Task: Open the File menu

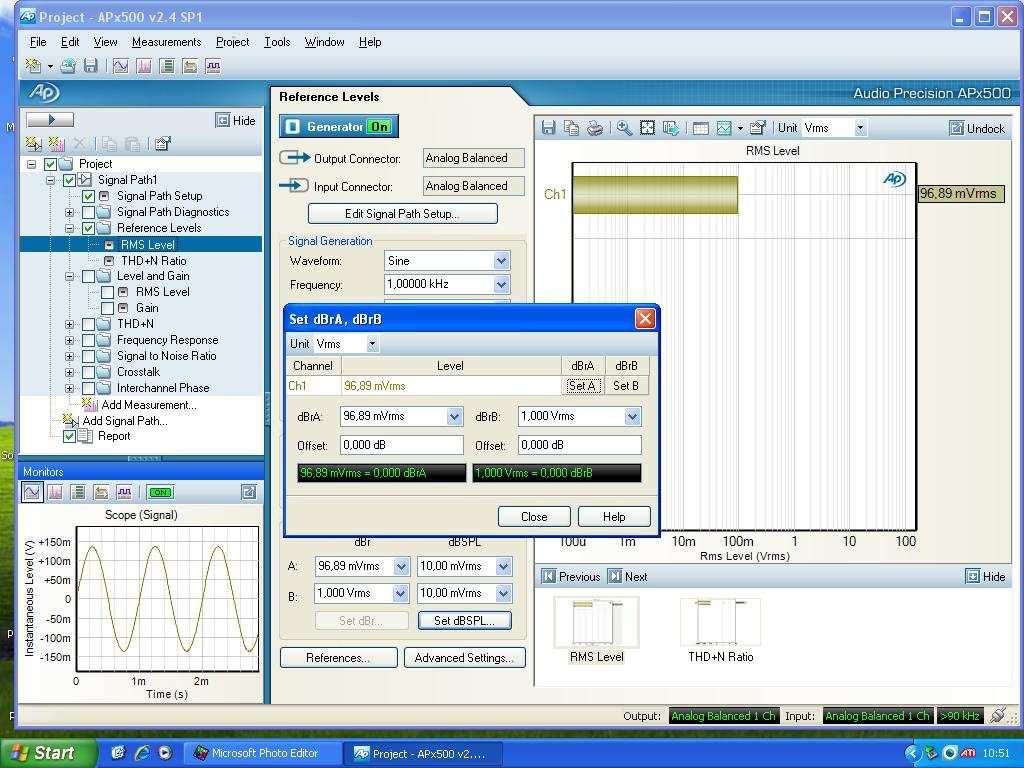Action: pos(38,42)
